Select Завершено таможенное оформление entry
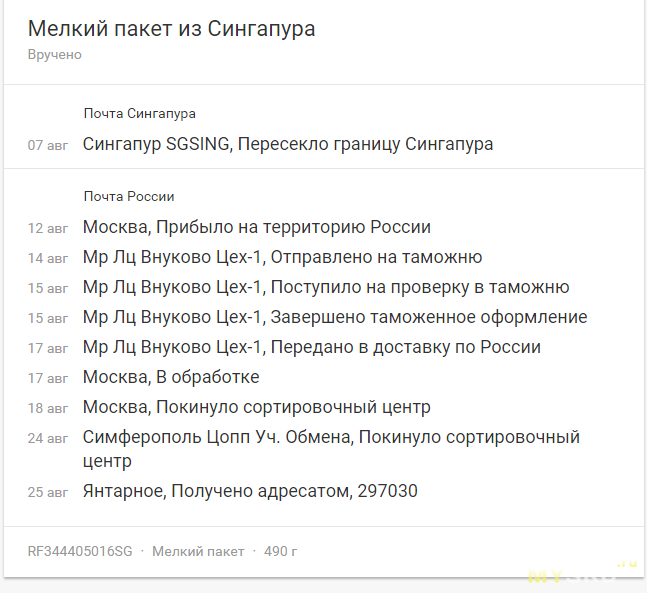Image resolution: width=647 pixels, height=593 pixels. pos(335,317)
